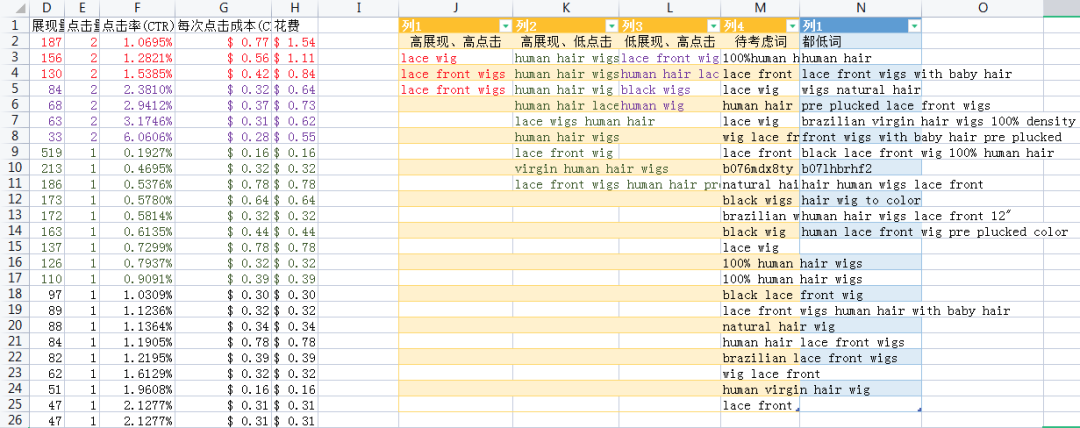Click the 都低词 cell
Viewport: 1080px width, 428px height.
pyautogui.click(x=860, y=42)
